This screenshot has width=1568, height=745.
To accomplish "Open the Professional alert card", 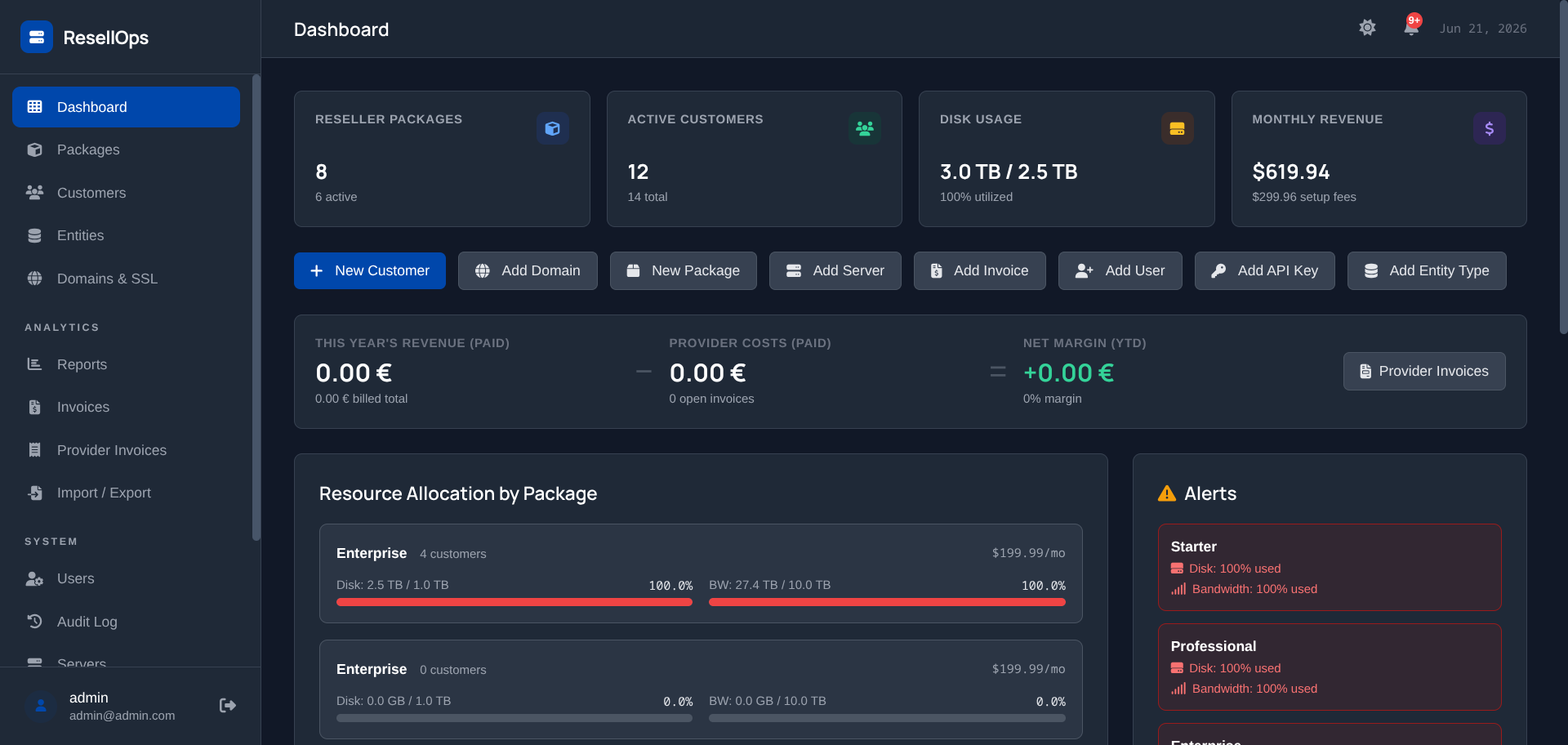I will [1330, 667].
